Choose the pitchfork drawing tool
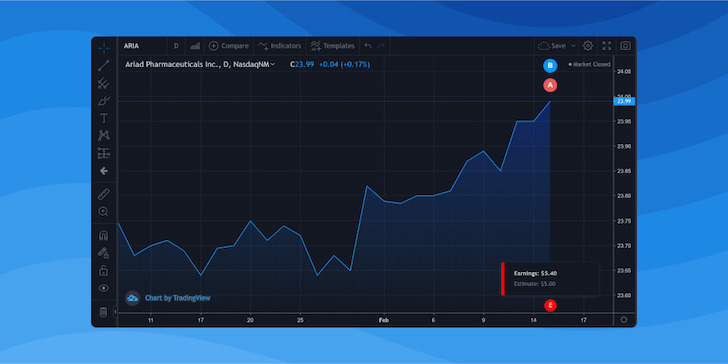This screenshot has width=728, height=364. click(104, 83)
